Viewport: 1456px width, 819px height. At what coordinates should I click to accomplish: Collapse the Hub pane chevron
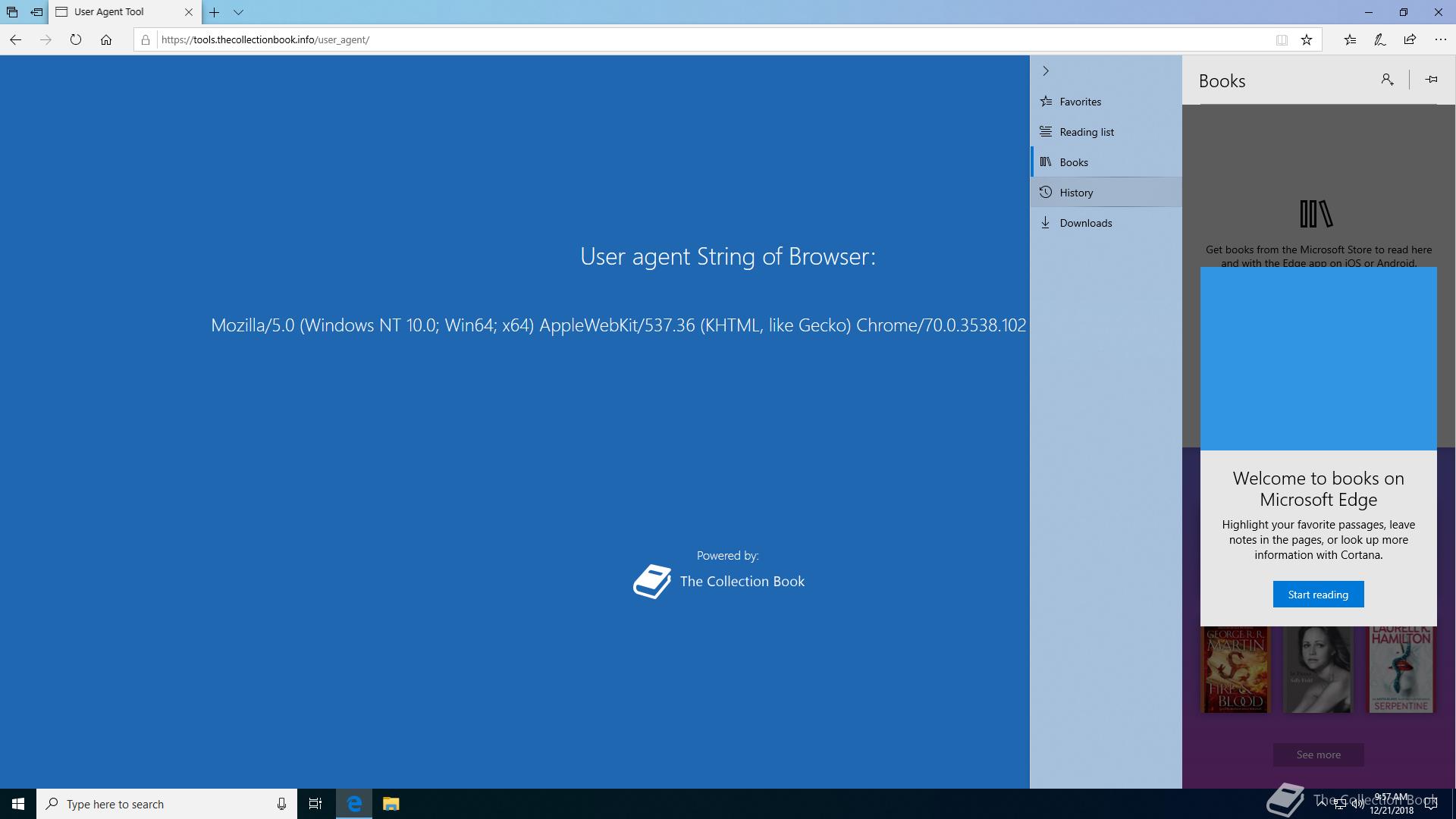1046,71
